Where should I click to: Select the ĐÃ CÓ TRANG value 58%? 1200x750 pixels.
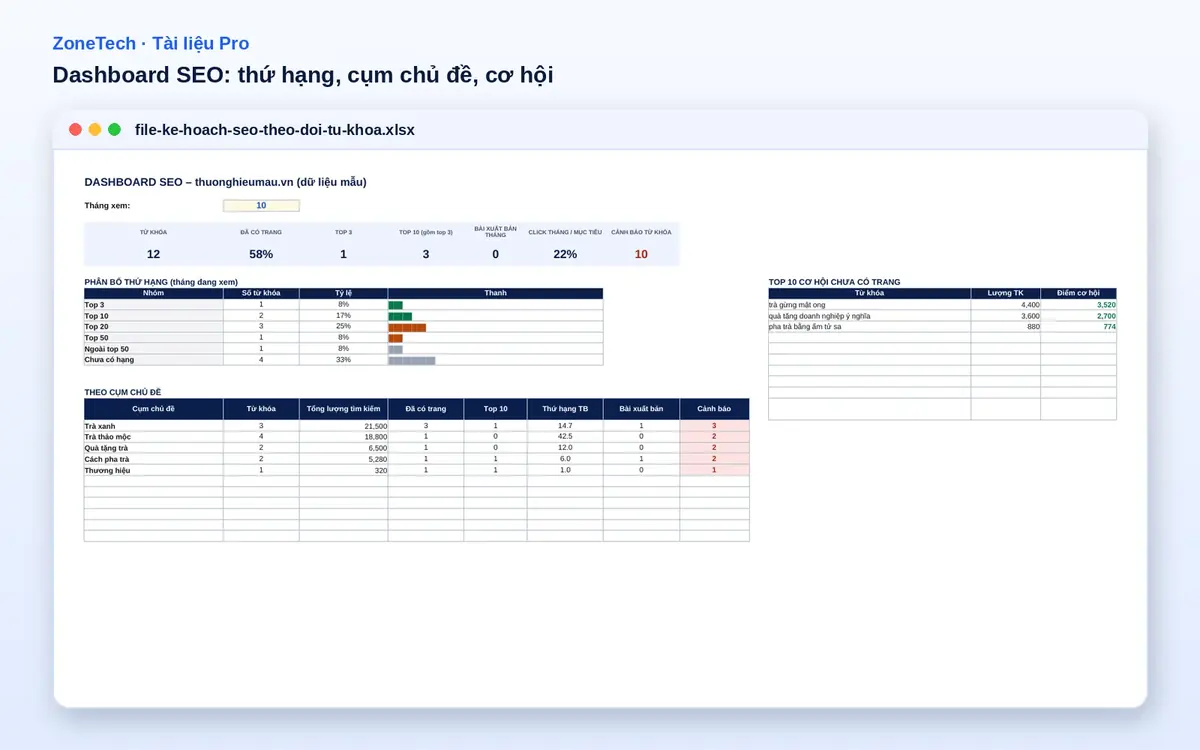tap(261, 254)
